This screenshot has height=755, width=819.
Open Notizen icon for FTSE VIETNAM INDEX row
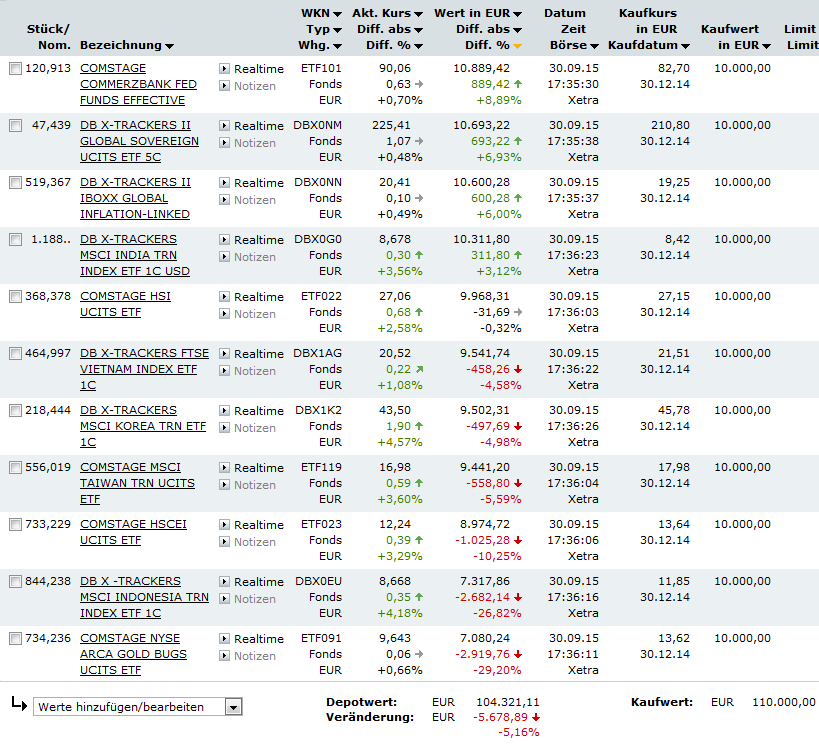[x=224, y=370]
